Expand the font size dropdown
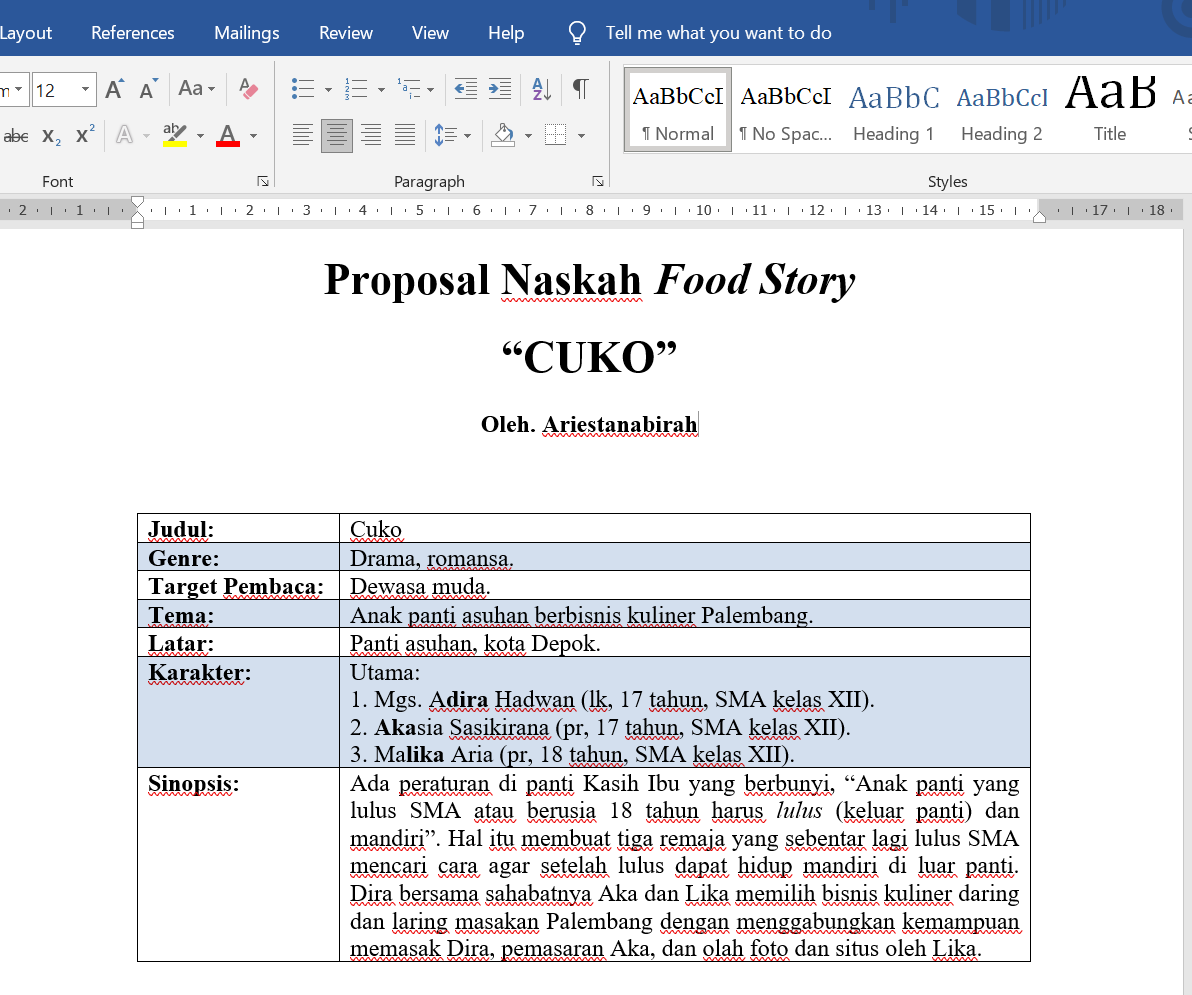This screenshot has height=995, width=1192. 85,90
